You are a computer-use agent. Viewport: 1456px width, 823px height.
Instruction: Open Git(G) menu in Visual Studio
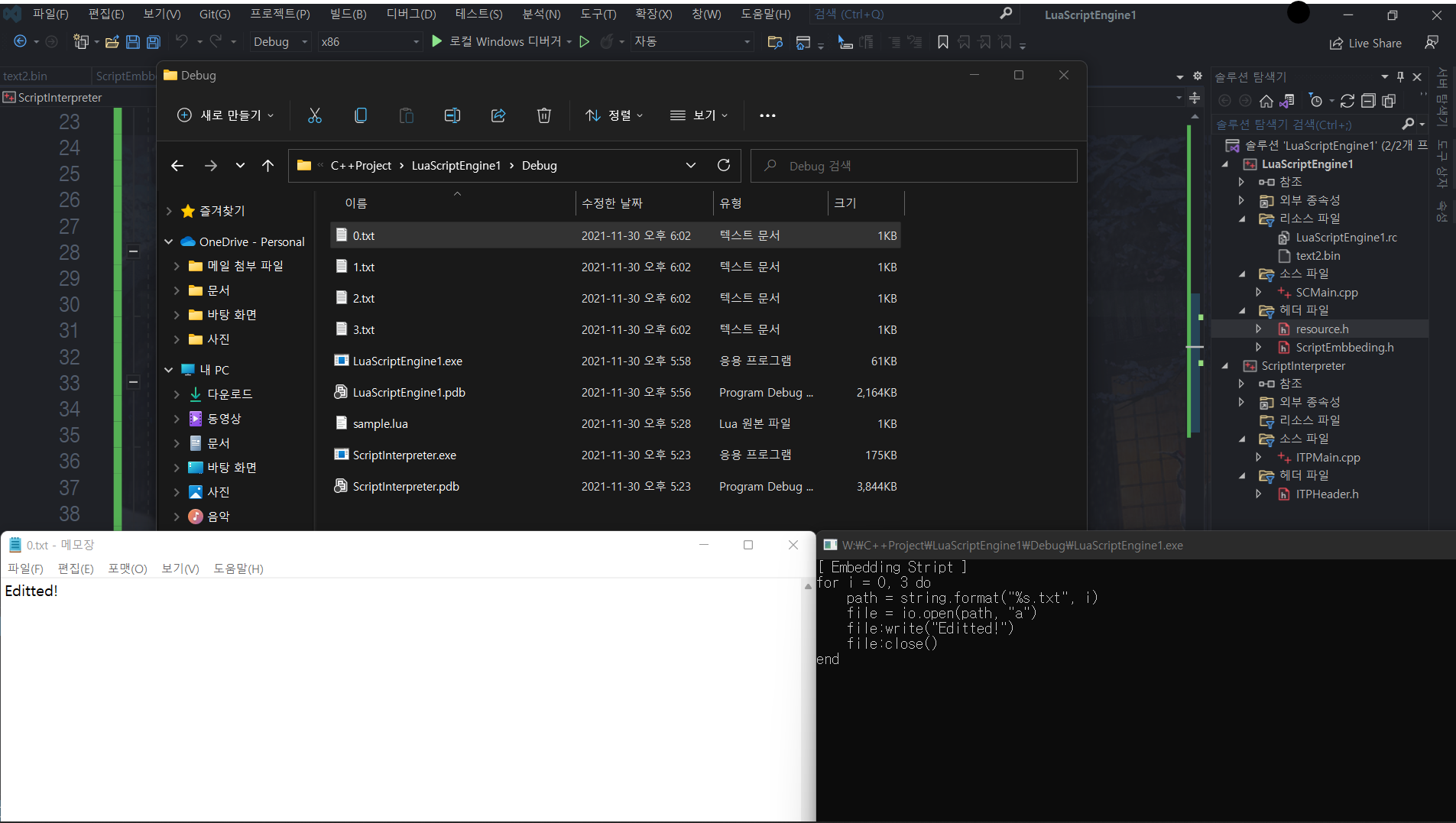pyautogui.click(x=215, y=14)
